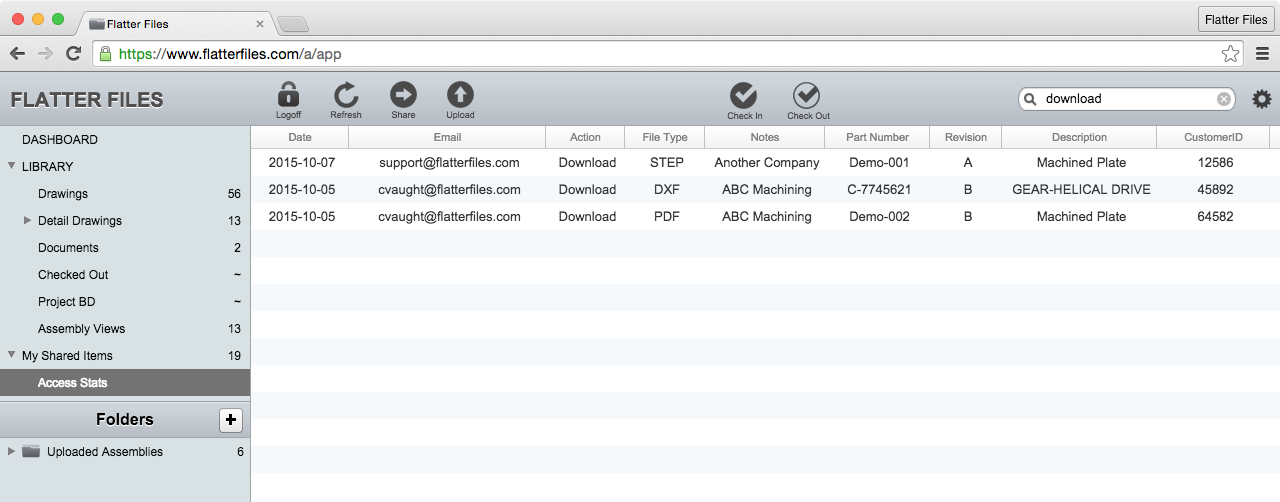
Task: Select part number Demo-002
Action: pos(879,216)
